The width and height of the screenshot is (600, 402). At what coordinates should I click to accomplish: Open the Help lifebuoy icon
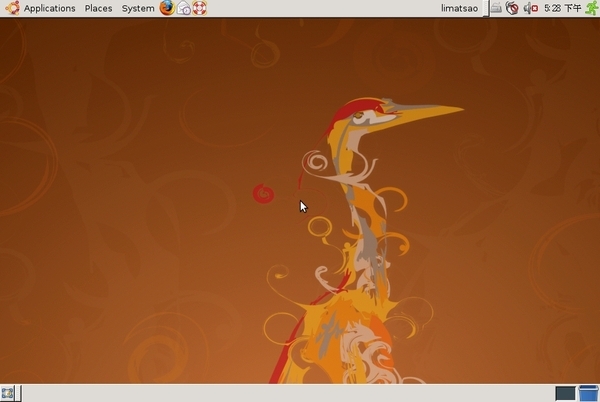[200, 8]
